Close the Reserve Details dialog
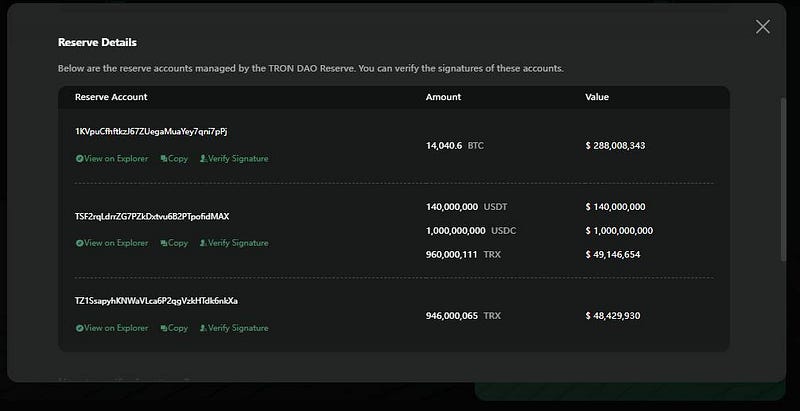This screenshot has width=800, height=411. coord(763,27)
